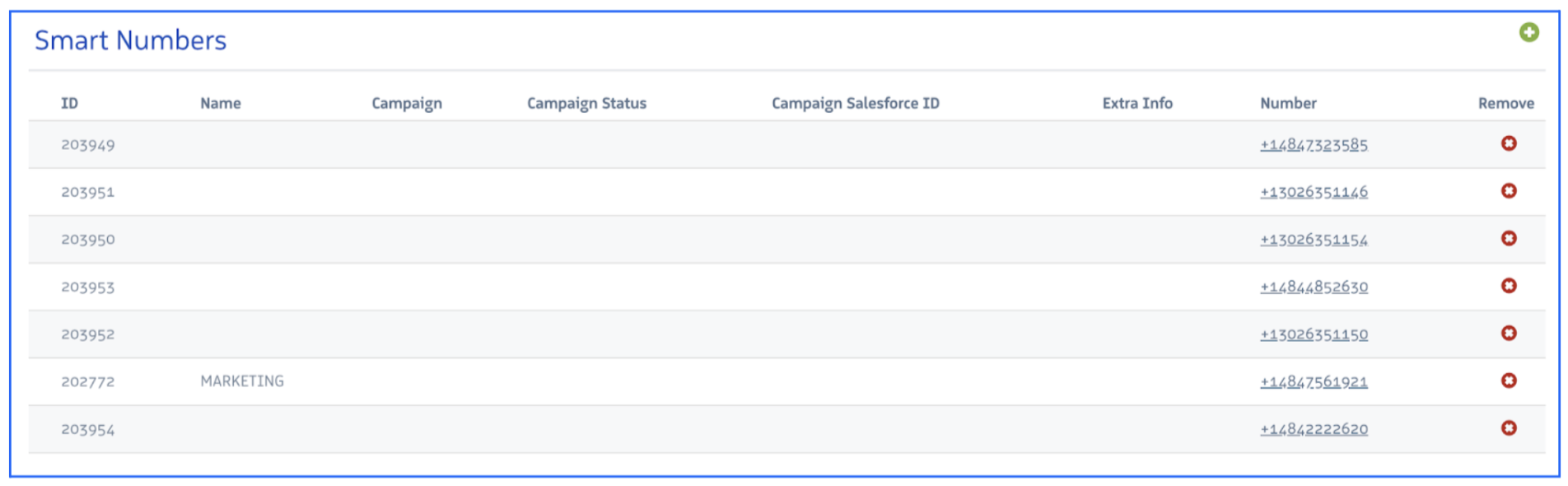Screen dimensions: 1568x486
Task: Click the Smart Numbers section title
Action: [x=130, y=40]
